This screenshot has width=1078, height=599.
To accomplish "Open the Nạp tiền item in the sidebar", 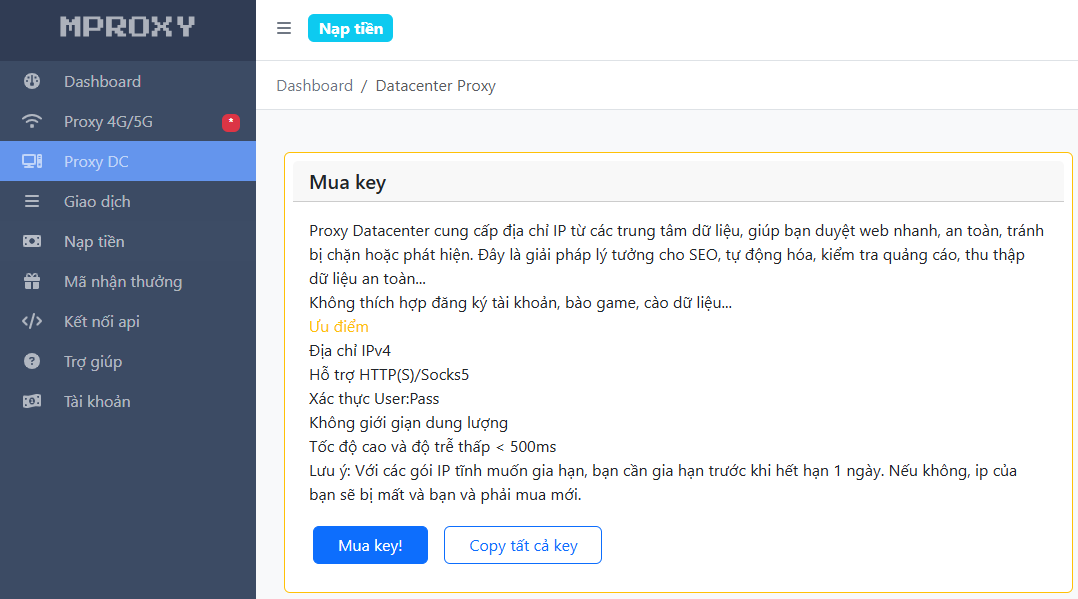I will point(94,242).
